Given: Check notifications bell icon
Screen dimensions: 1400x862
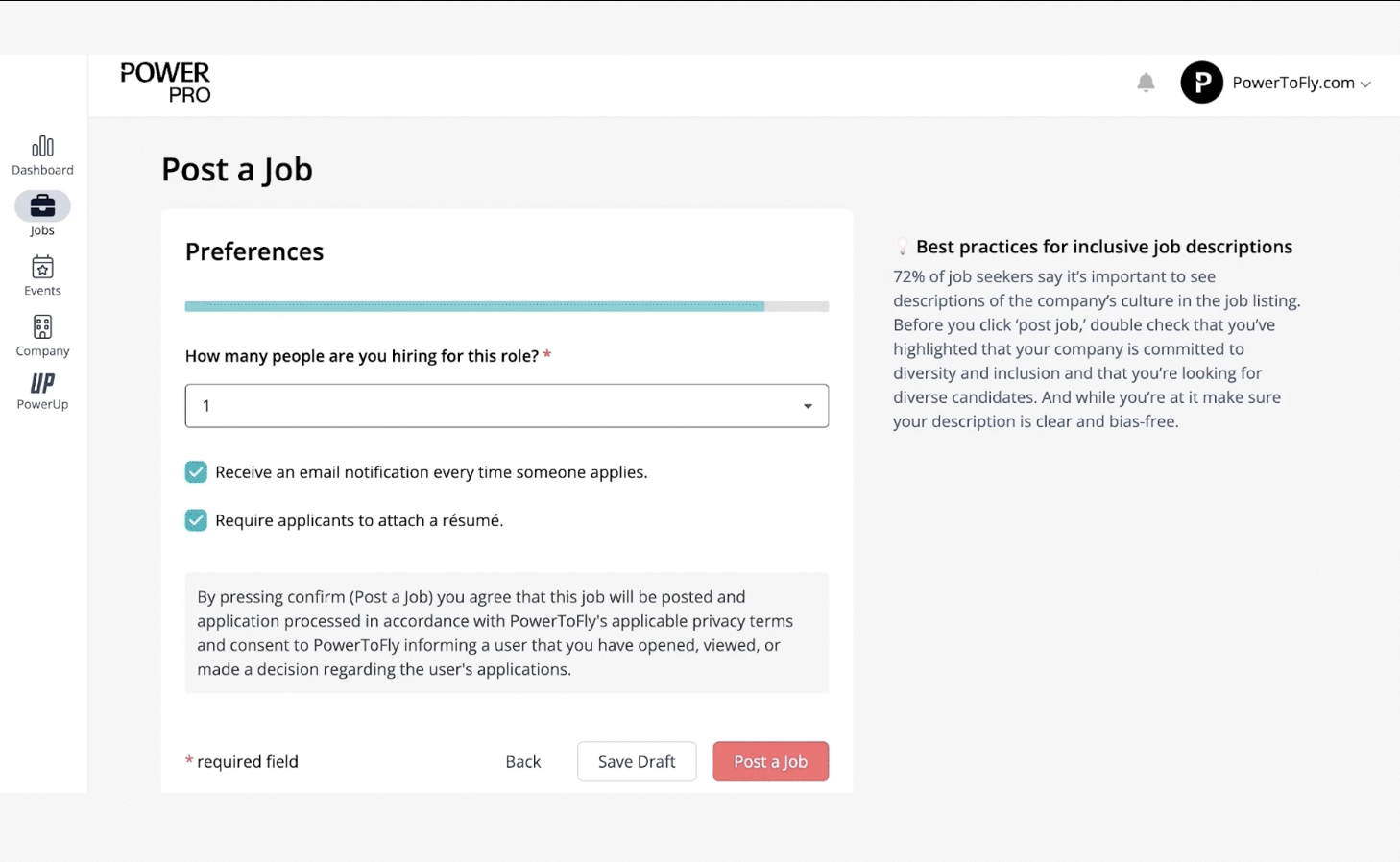Looking at the screenshot, I should click(1146, 83).
